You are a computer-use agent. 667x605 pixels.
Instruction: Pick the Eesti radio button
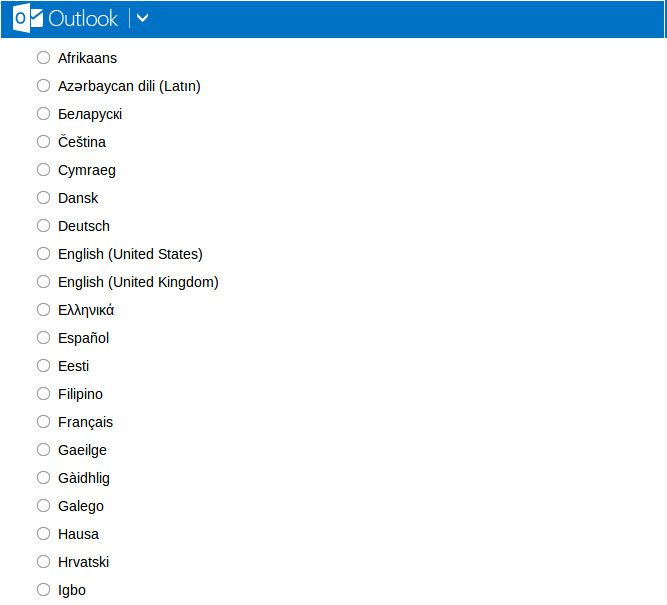(x=43, y=366)
